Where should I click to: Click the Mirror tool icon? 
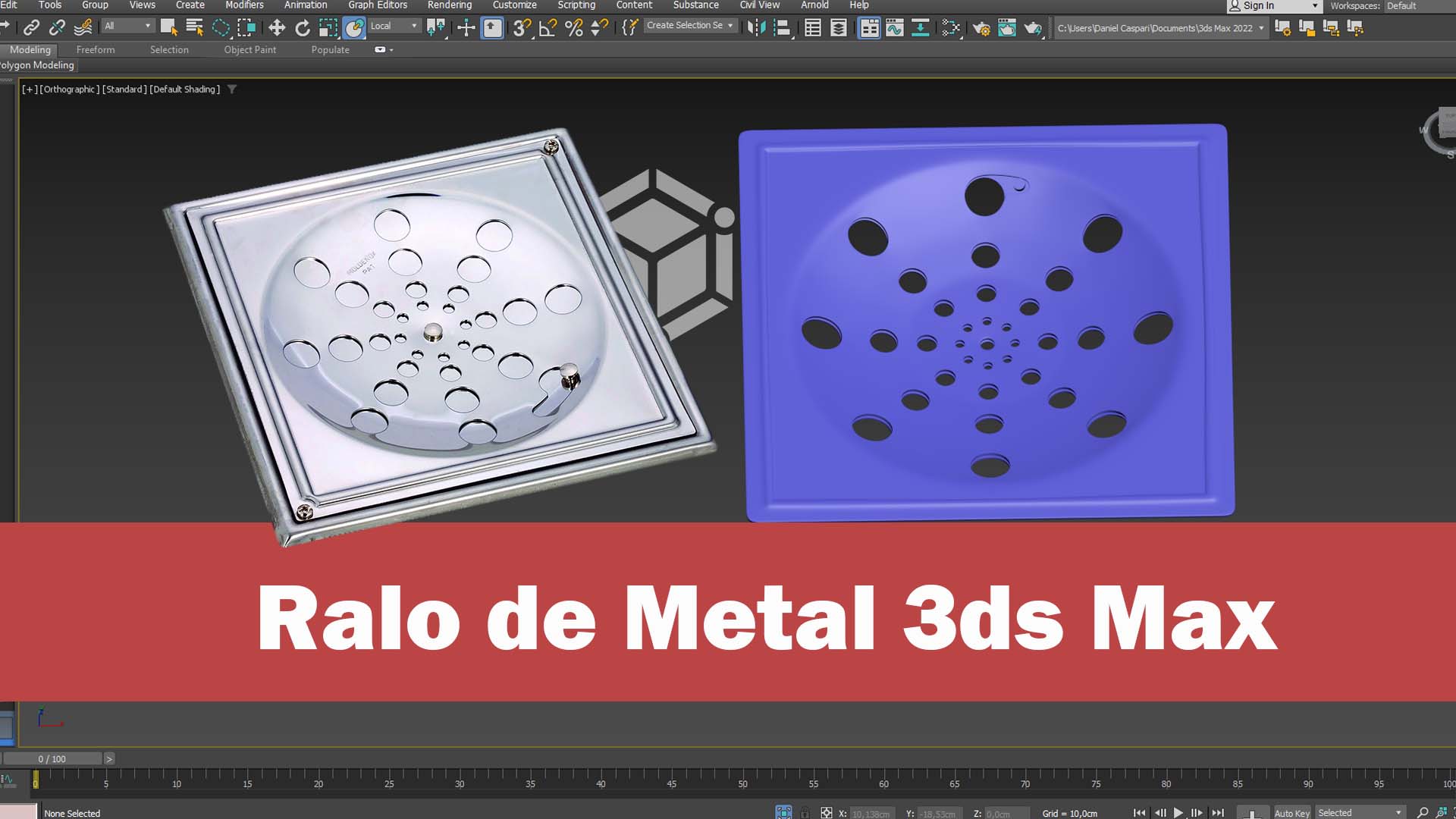[756, 28]
